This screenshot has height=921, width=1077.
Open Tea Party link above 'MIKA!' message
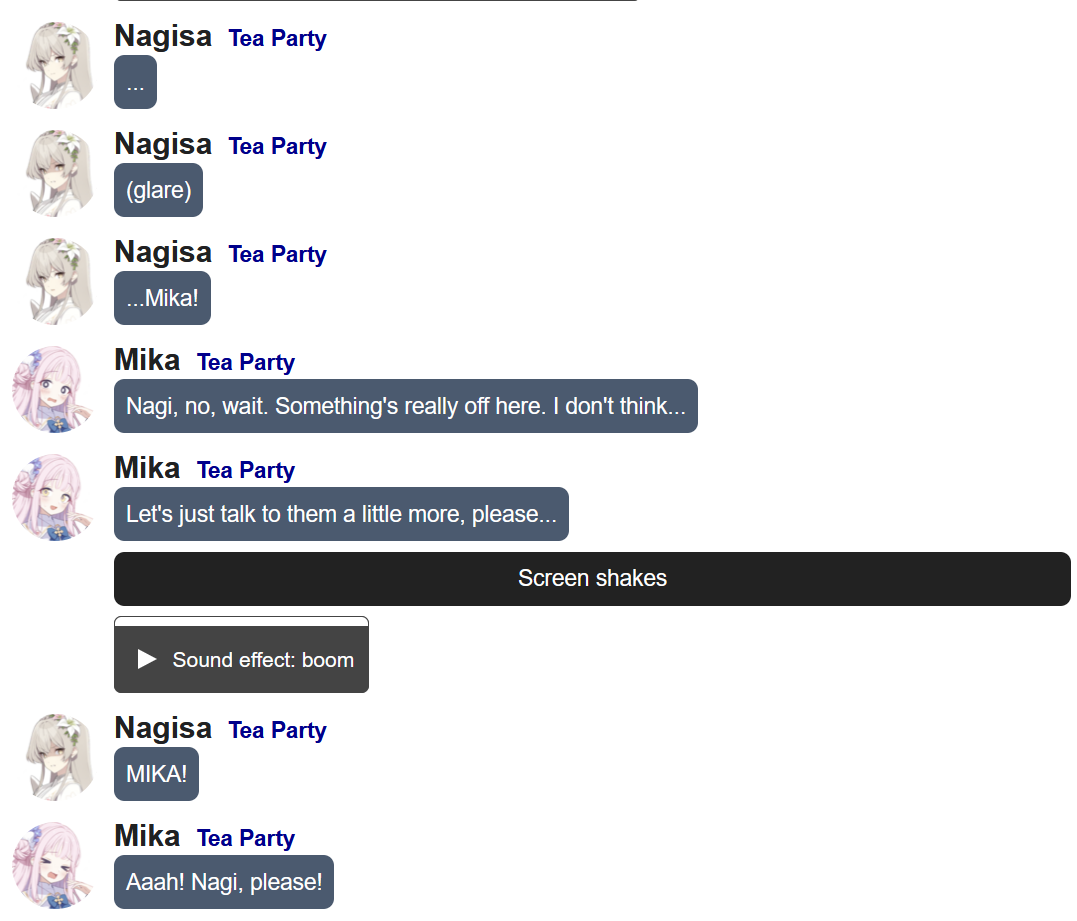click(277, 730)
